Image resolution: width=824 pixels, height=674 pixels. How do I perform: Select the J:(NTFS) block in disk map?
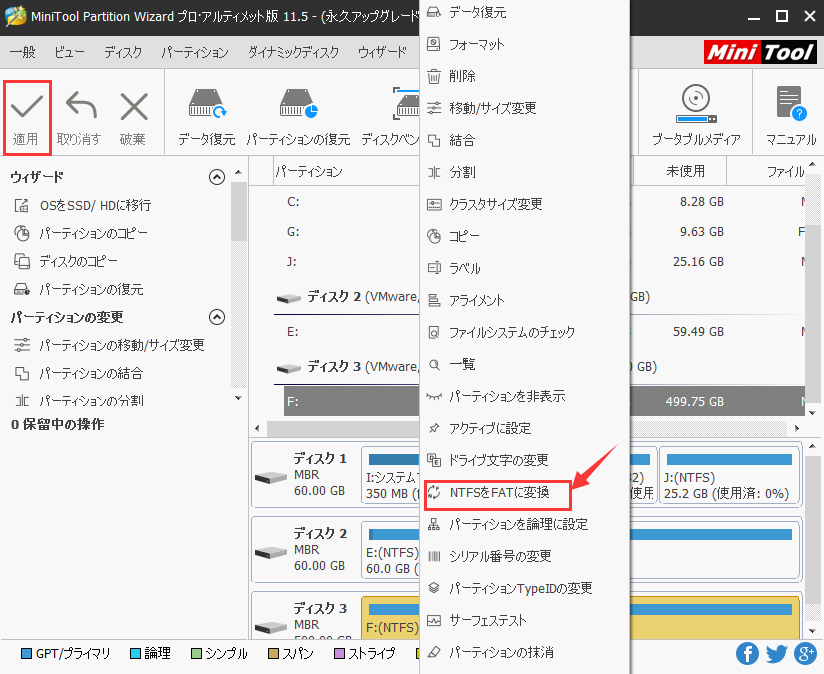[x=729, y=475]
